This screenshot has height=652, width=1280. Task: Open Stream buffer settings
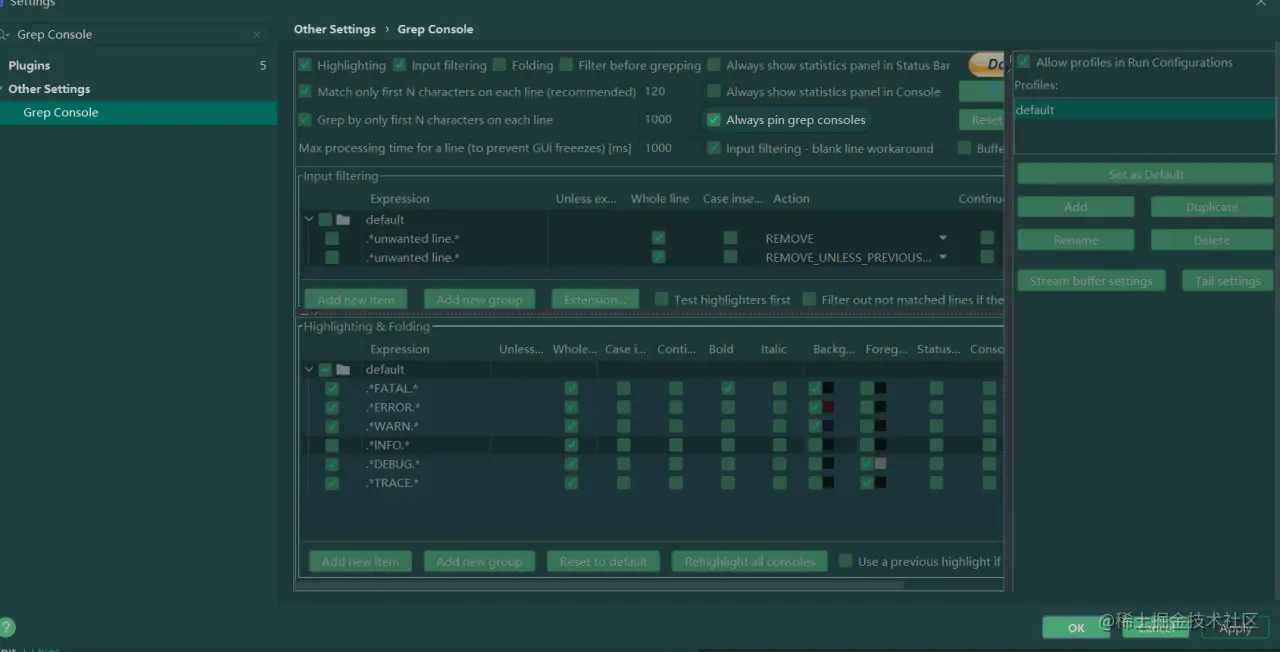click(1091, 281)
